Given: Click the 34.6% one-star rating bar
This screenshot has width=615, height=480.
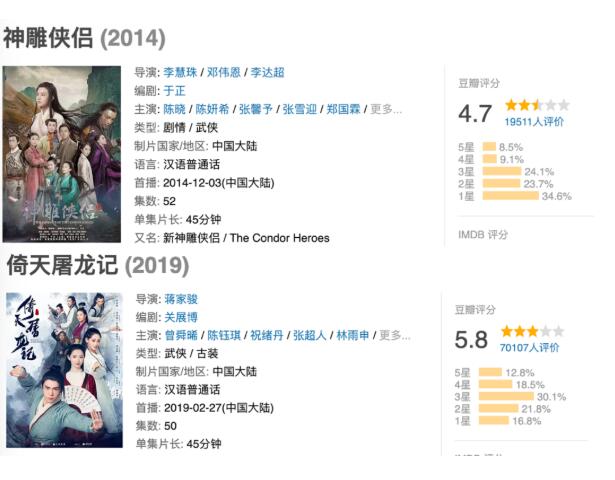Looking at the screenshot, I should pyautogui.click(x=510, y=196).
